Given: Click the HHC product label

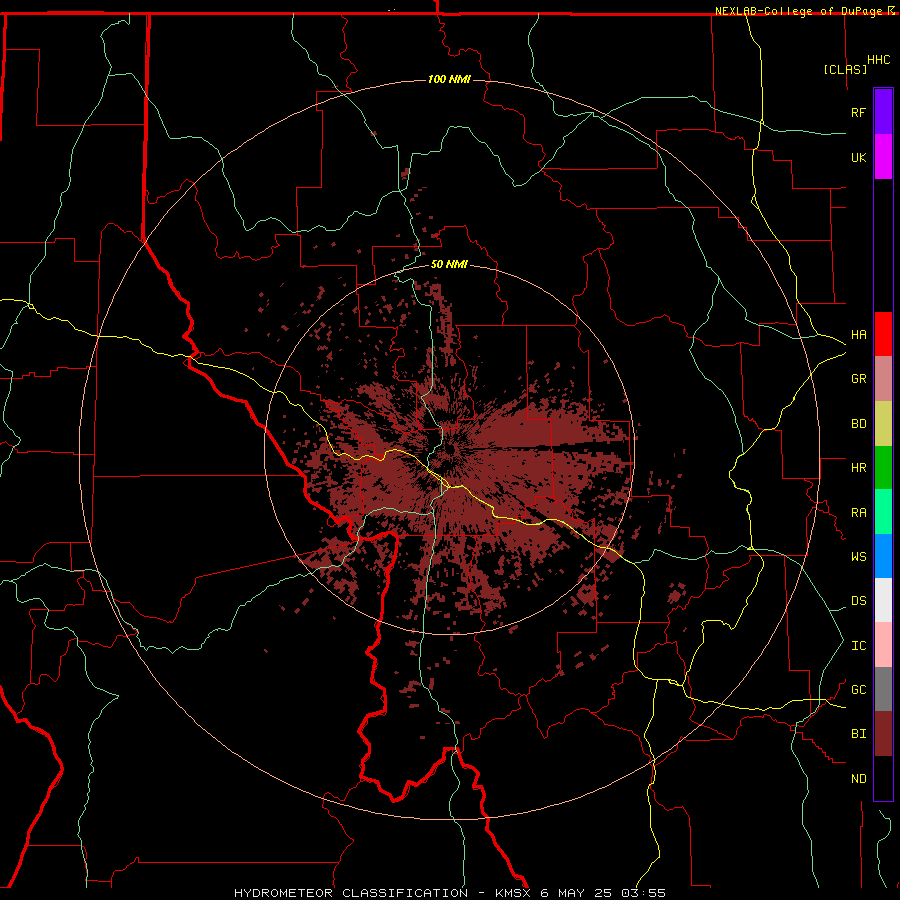Looking at the screenshot, I should 879,60.
